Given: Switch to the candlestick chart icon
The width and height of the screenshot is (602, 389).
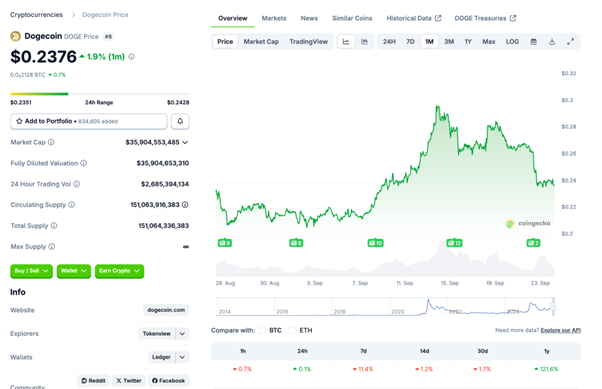Looking at the screenshot, I should click(x=364, y=41).
